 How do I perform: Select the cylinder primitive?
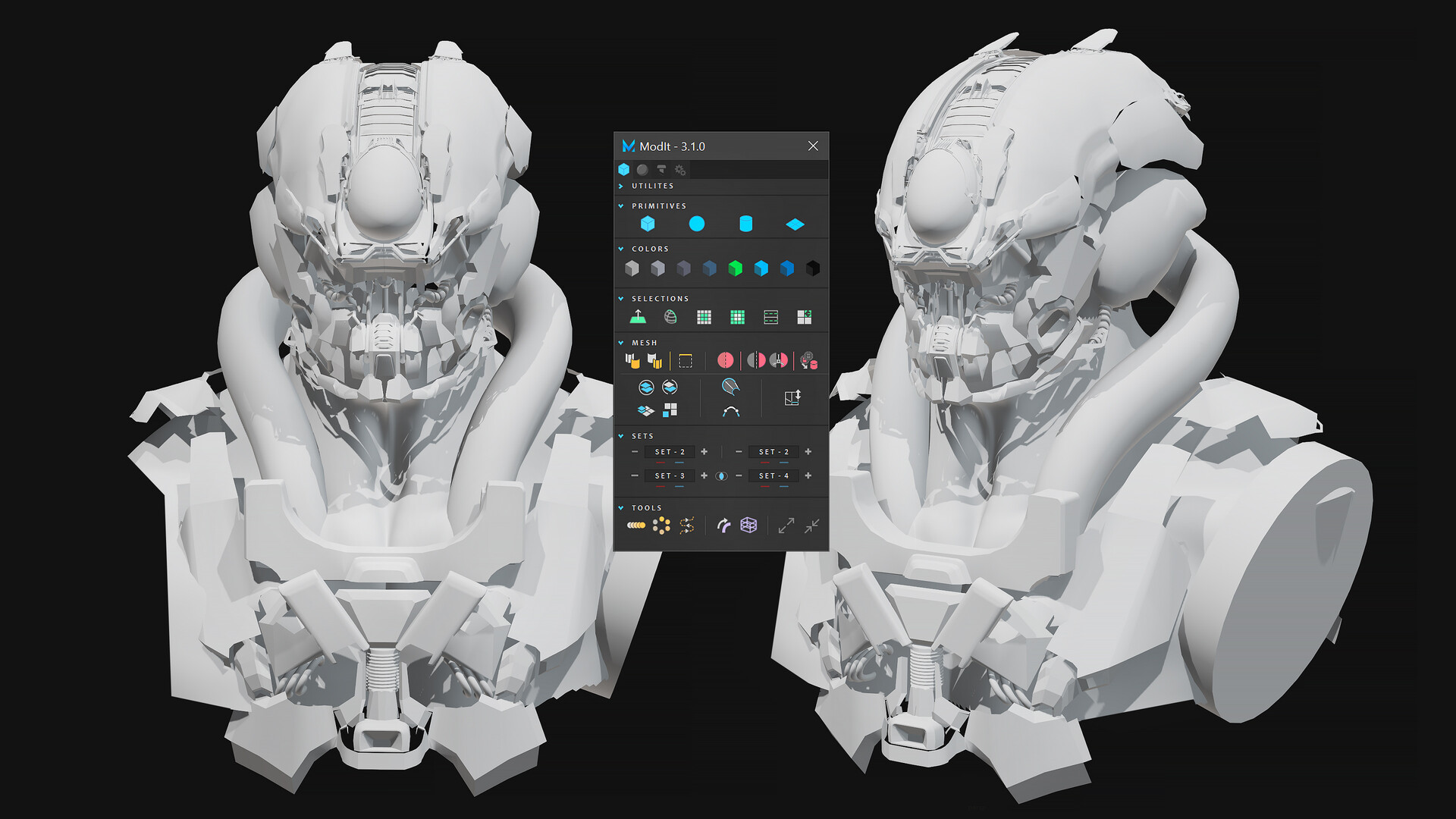745,223
